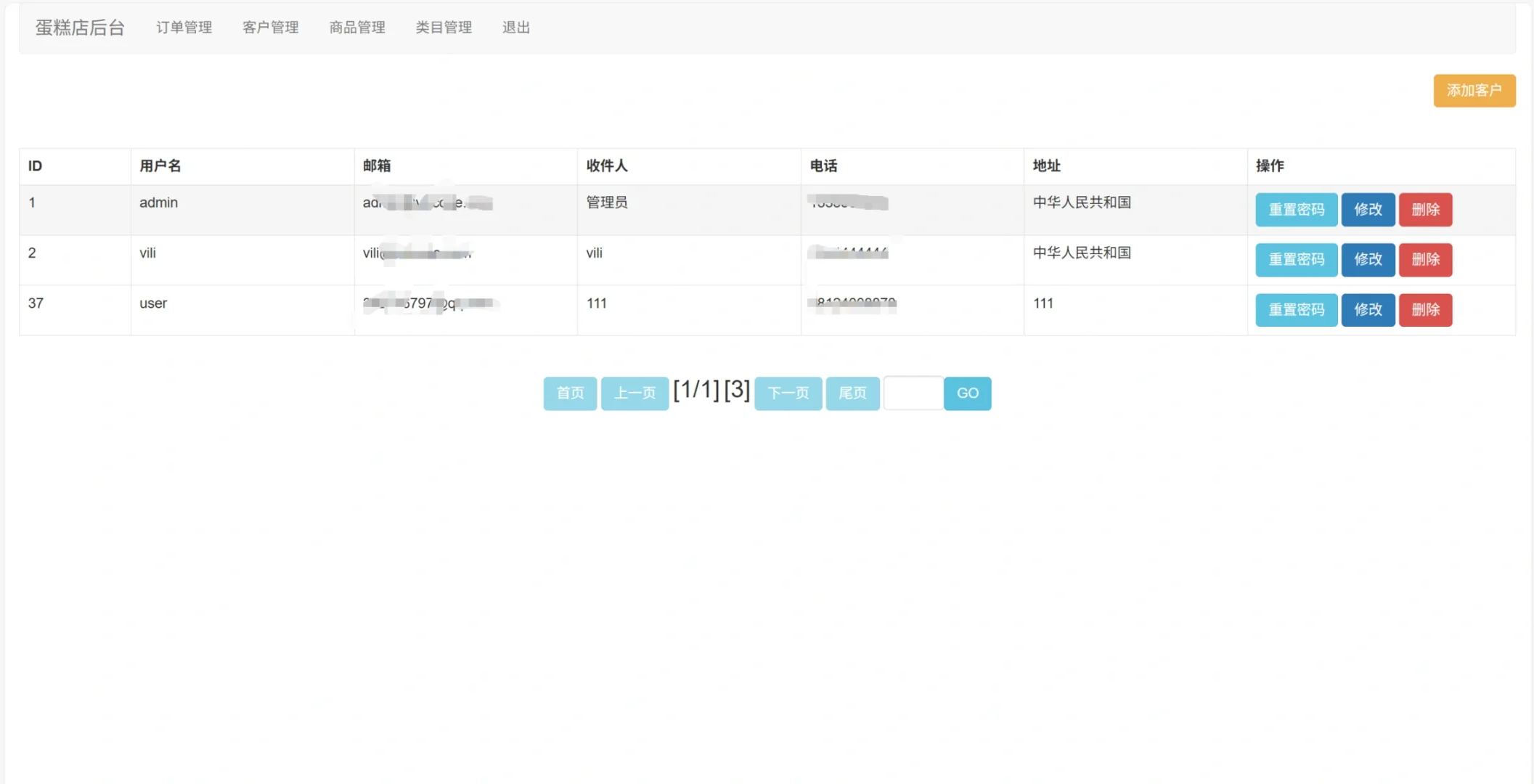The image size is (1534, 784).
Task: Reset password for user with ID 37
Action: click(1296, 310)
